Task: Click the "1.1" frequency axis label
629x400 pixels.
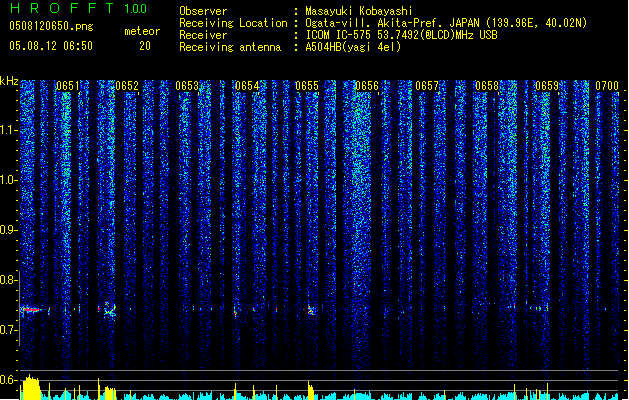Action: 8,130
